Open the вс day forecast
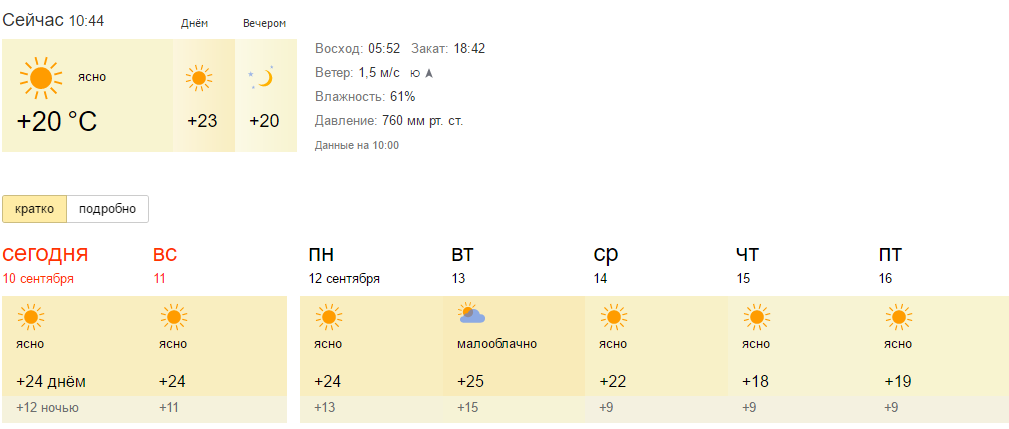This screenshot has width=1009, height=429. click(165, 254)
